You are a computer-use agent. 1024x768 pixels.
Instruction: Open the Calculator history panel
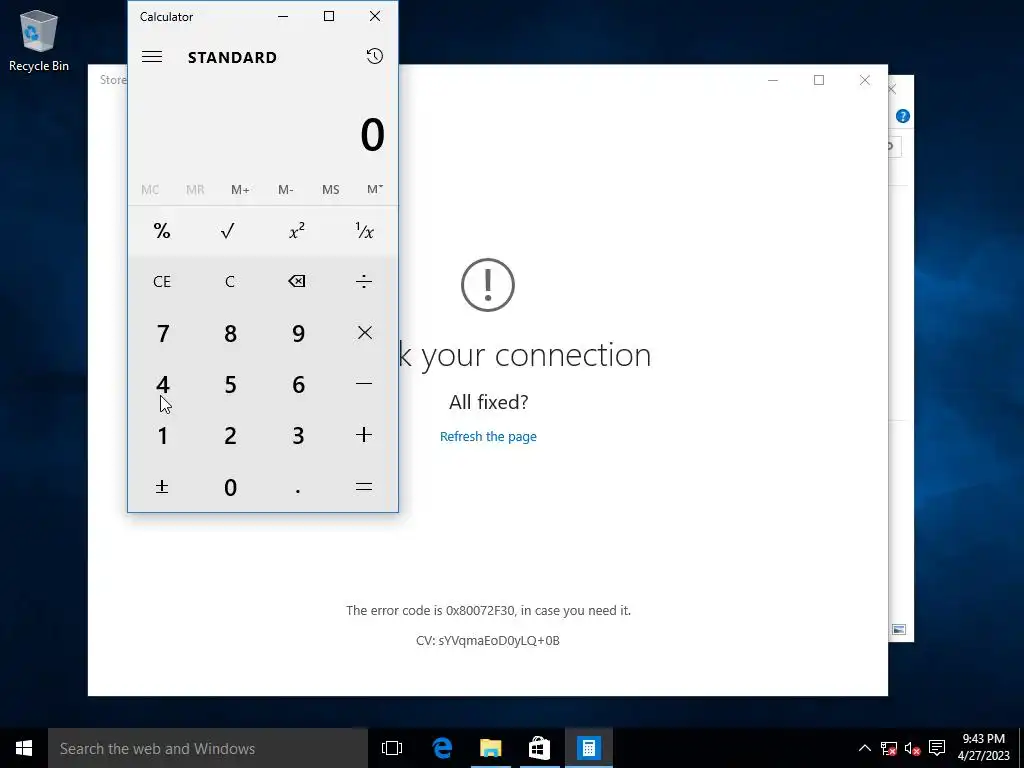[x=374, y=57]
